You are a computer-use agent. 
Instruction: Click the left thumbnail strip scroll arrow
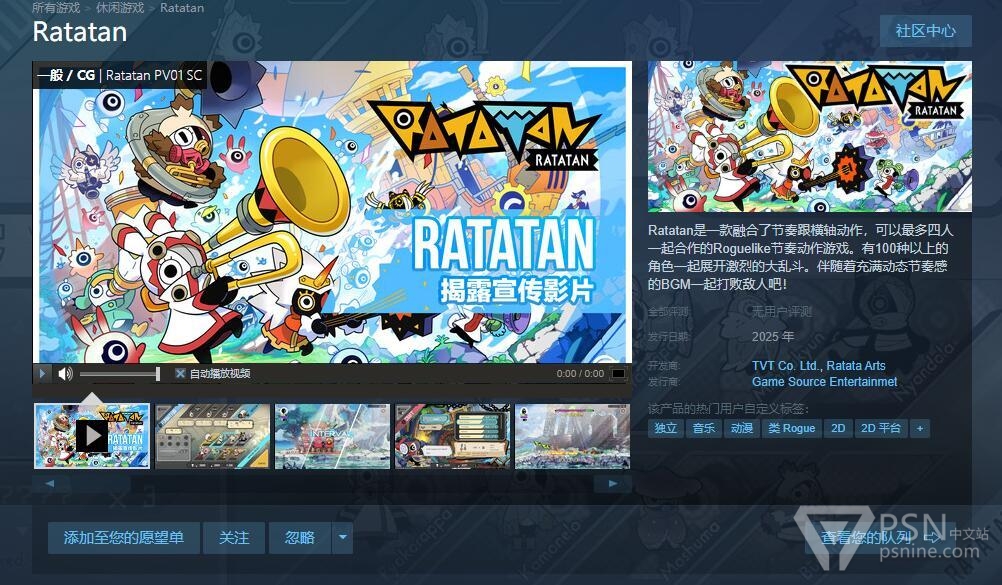click(x=50, y=483)
